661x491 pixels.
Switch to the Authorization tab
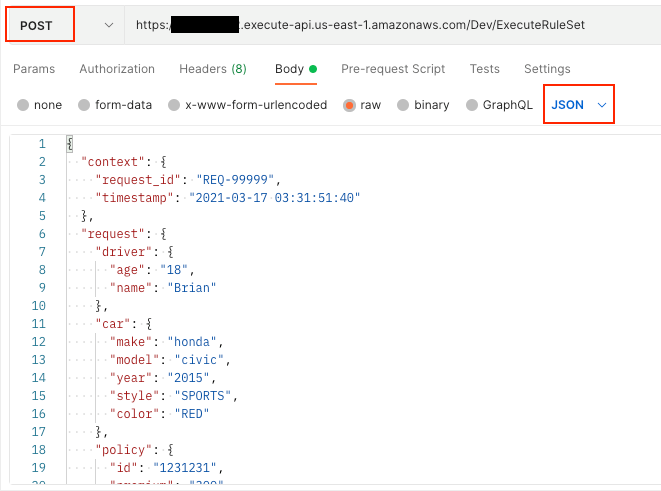(x=117, y=69)
